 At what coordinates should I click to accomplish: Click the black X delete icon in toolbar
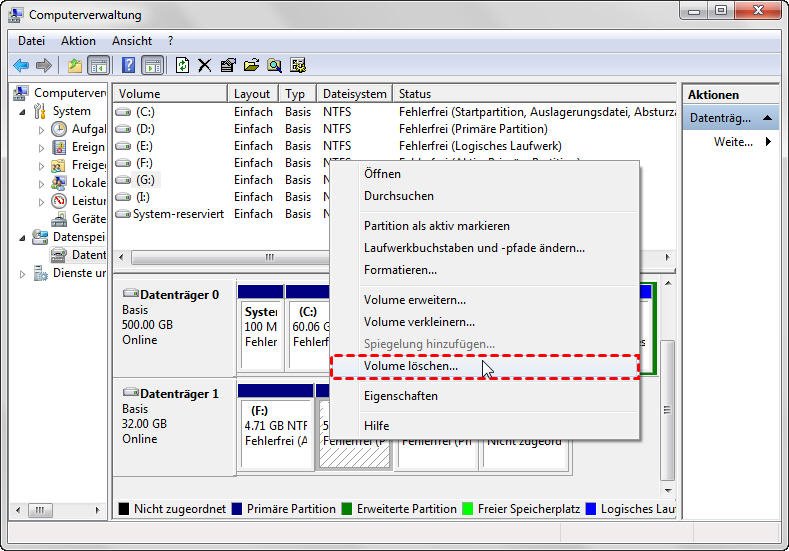tap(204, 65)
